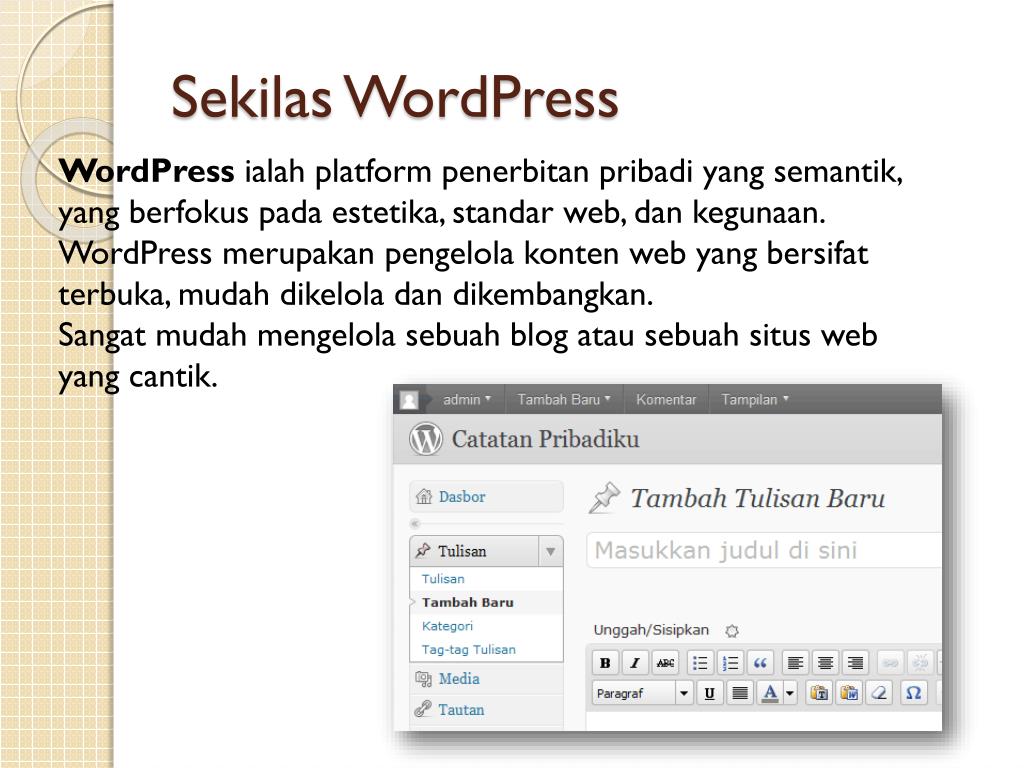Insert a numbered ordered list
Viewport: 1024px width, 768px height.
tap(730, 663)
